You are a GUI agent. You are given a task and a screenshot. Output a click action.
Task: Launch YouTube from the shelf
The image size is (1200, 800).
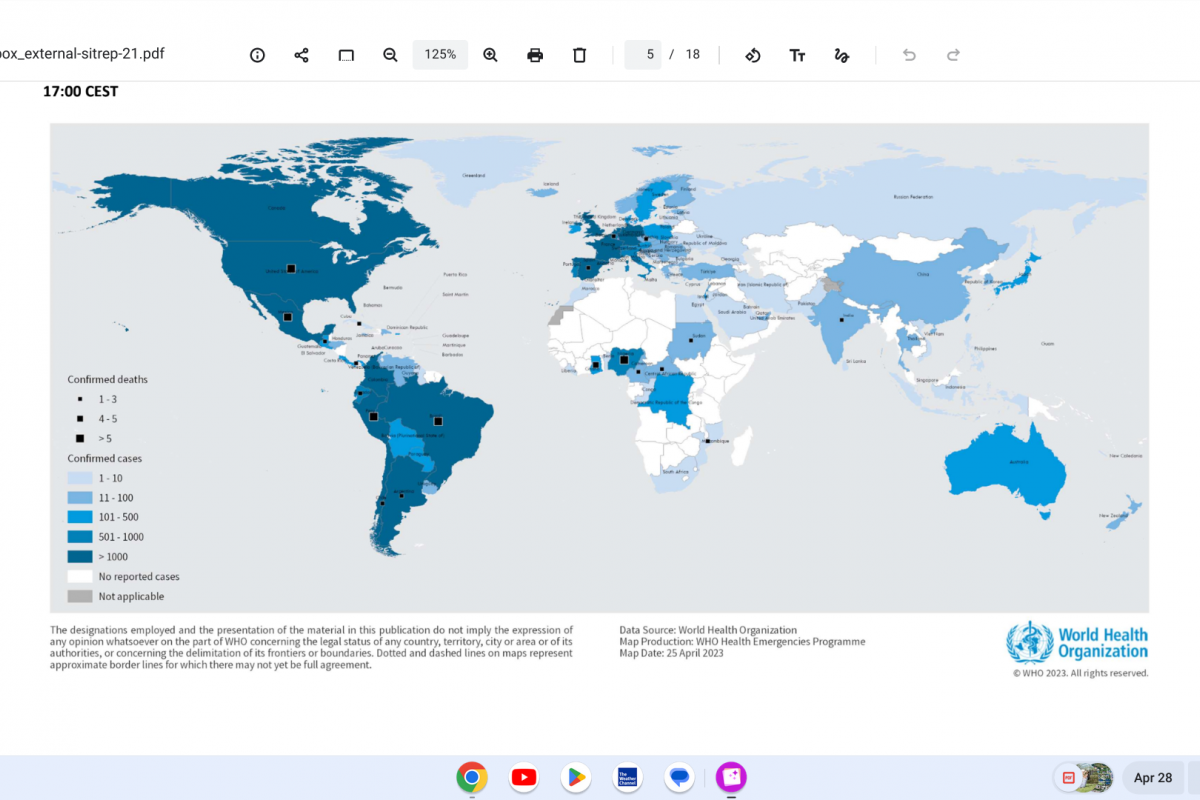[524, 777]
